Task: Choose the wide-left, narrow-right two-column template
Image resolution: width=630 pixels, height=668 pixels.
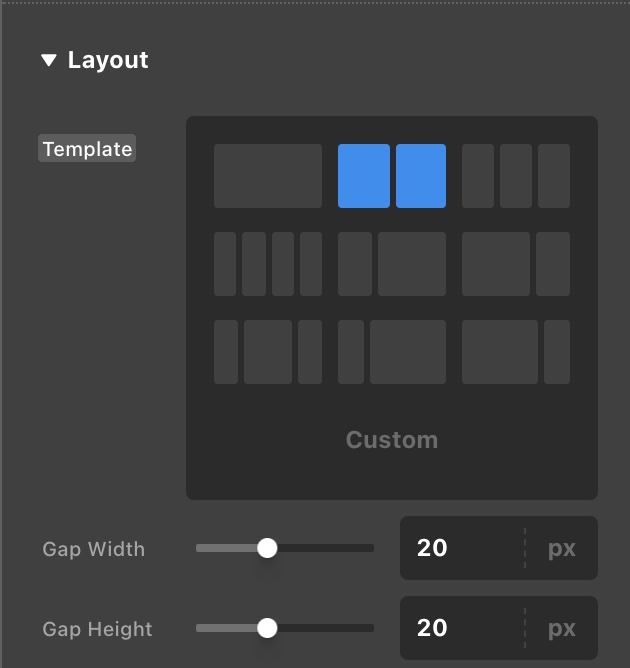Action: [x=516, y=264]
